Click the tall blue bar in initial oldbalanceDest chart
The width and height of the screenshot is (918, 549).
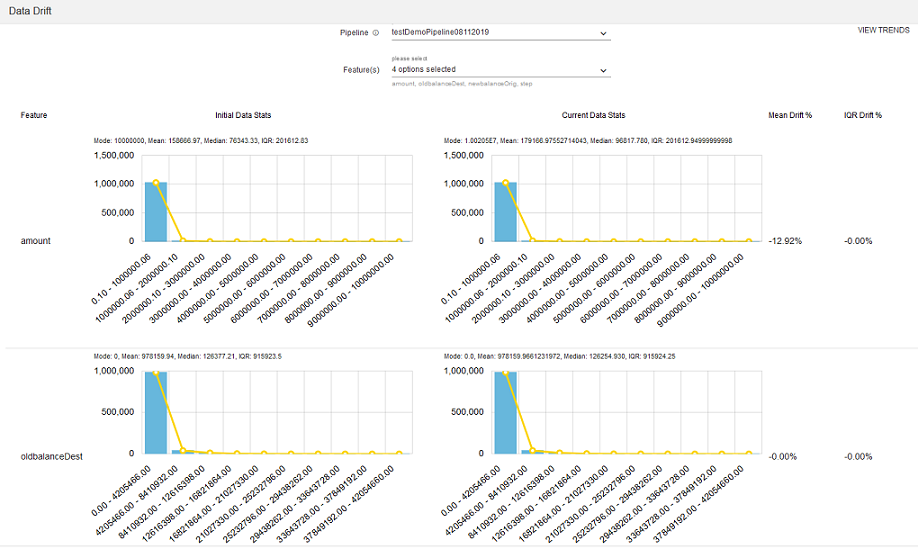156,413
